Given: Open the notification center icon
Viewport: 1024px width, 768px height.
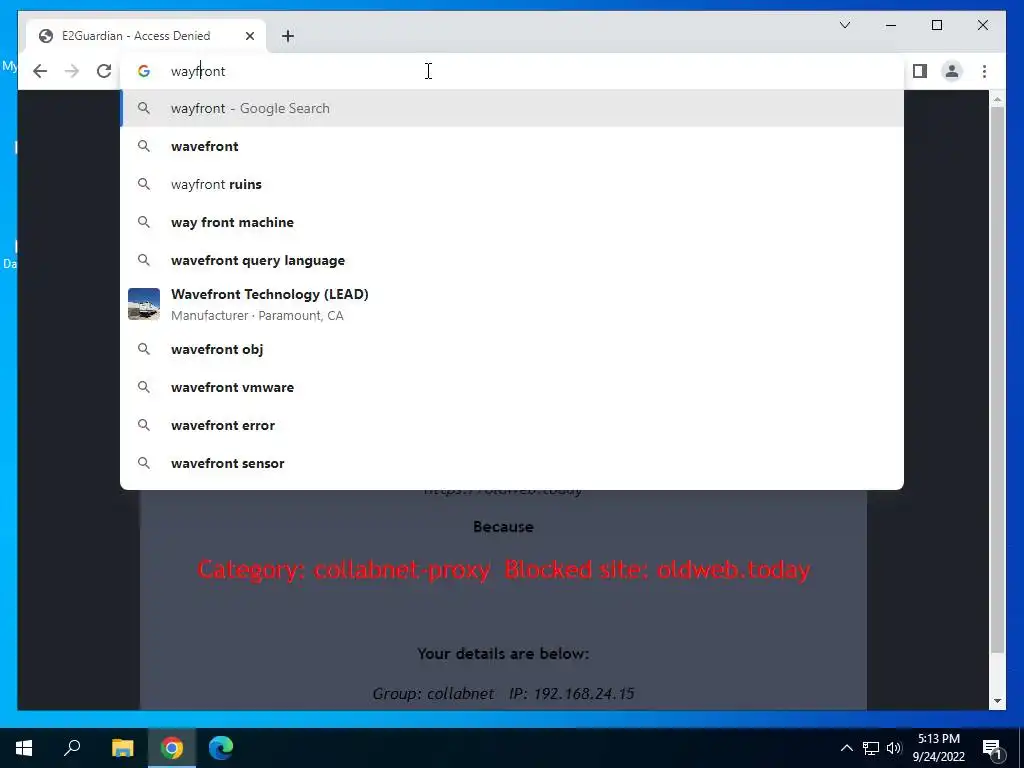Looking at the screenshot, I should click(992, 748).
